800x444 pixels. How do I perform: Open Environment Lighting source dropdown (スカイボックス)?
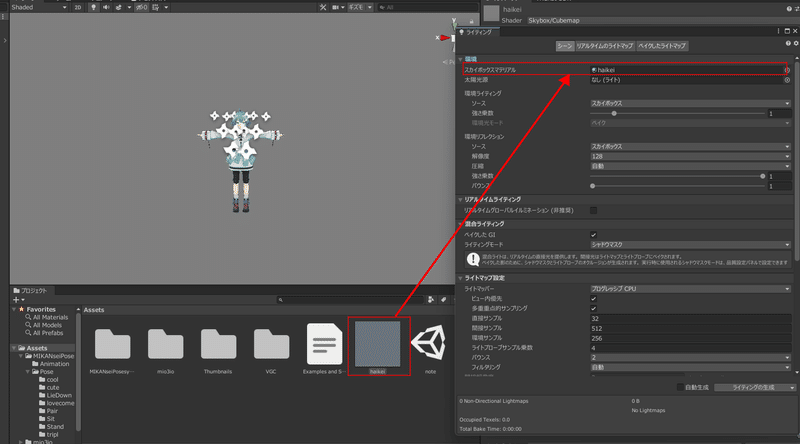click(690, 103)
